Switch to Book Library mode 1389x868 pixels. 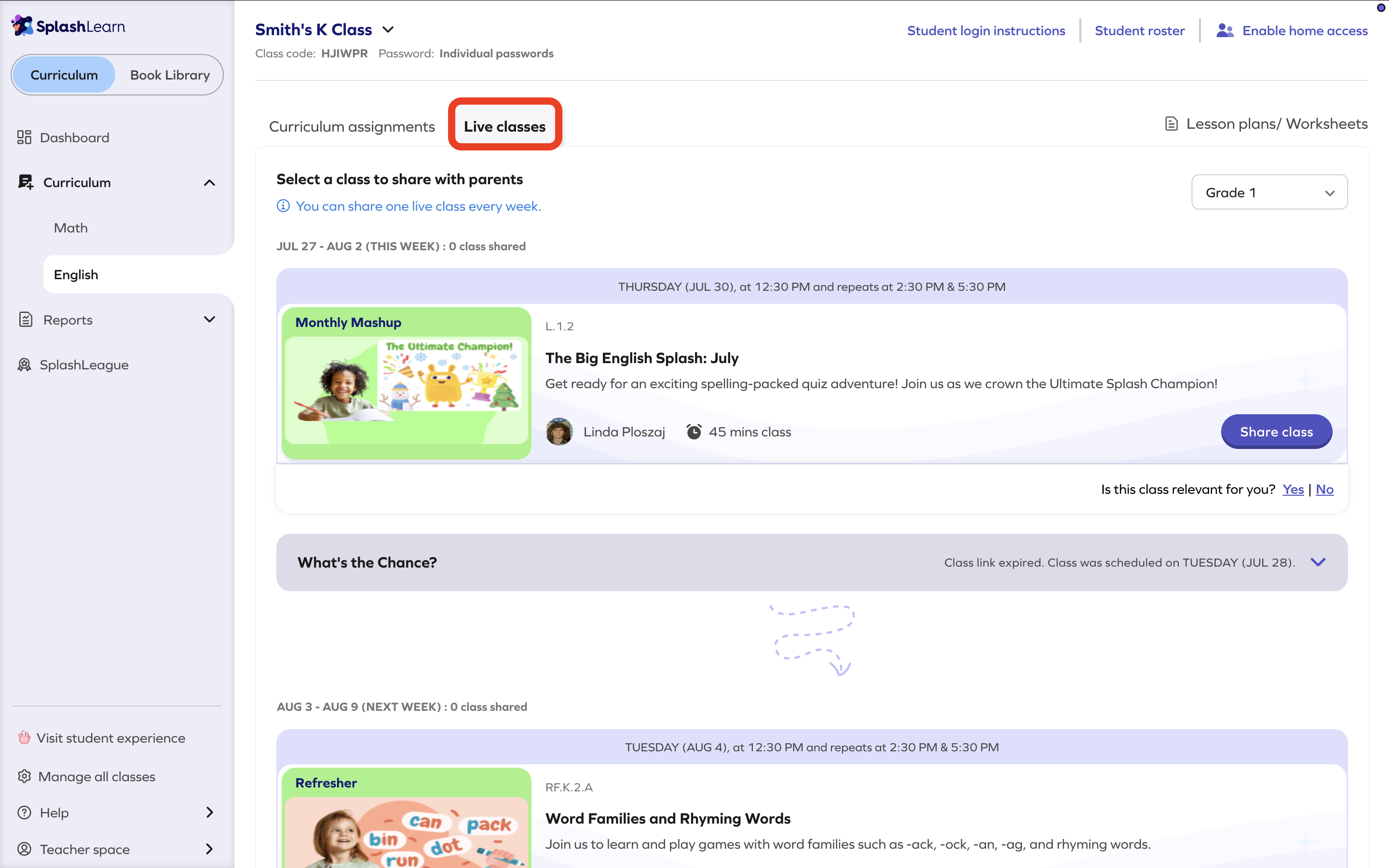[170, 75]
